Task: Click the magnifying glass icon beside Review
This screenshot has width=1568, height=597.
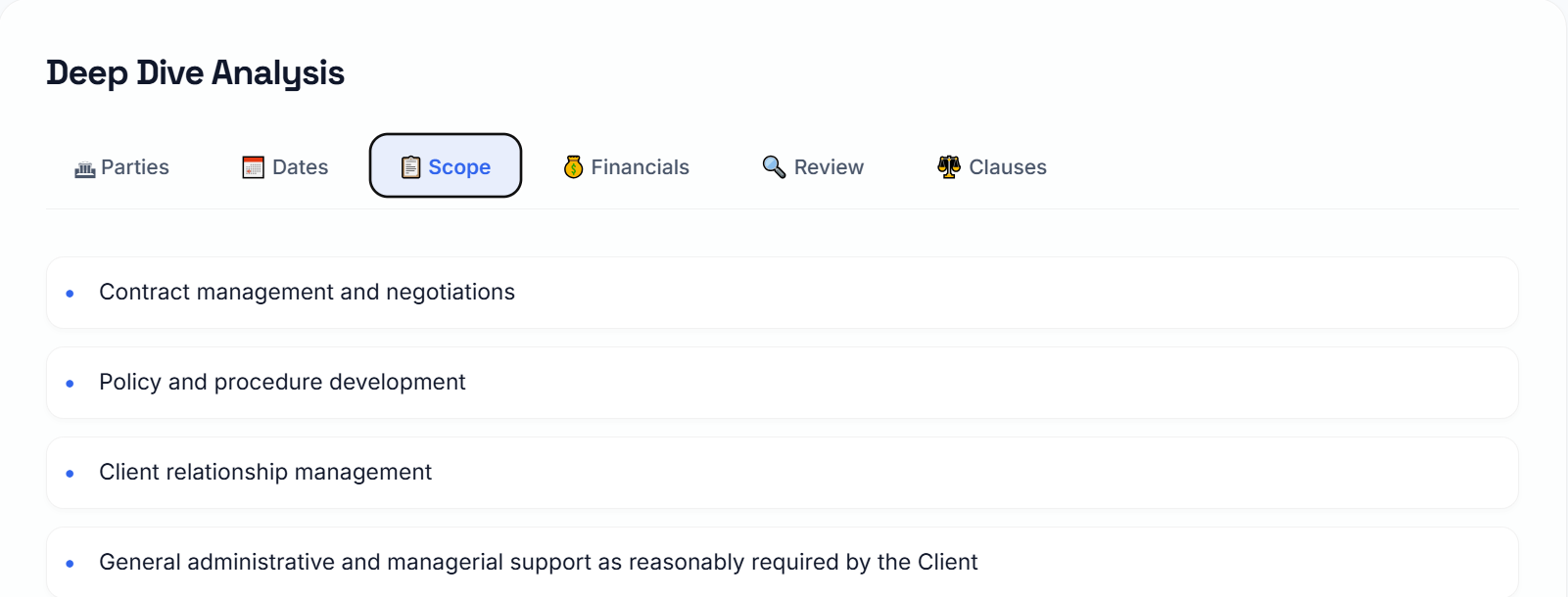Action: [774, 167]
